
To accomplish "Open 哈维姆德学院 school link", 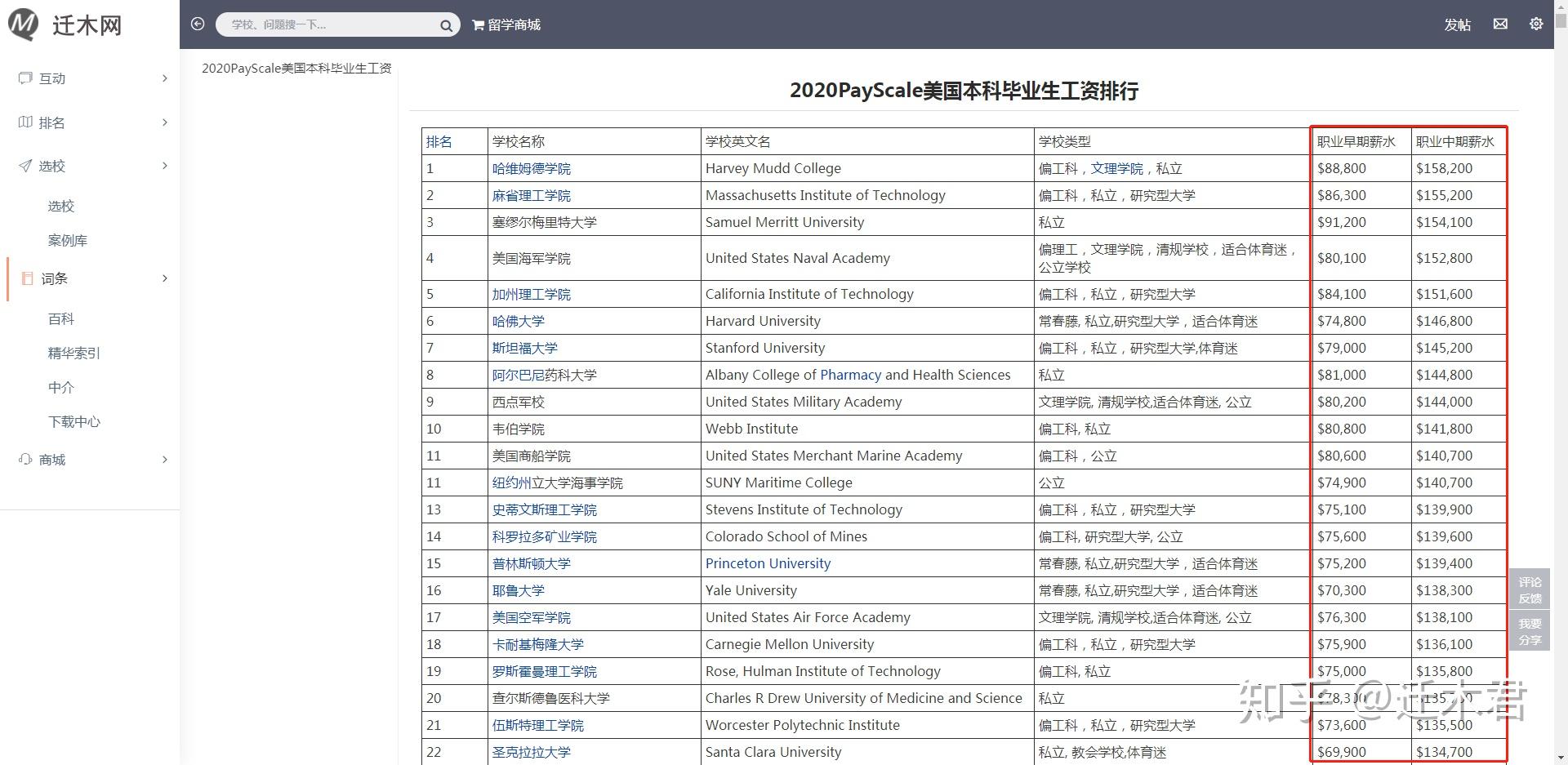I will tap(532, 168).
